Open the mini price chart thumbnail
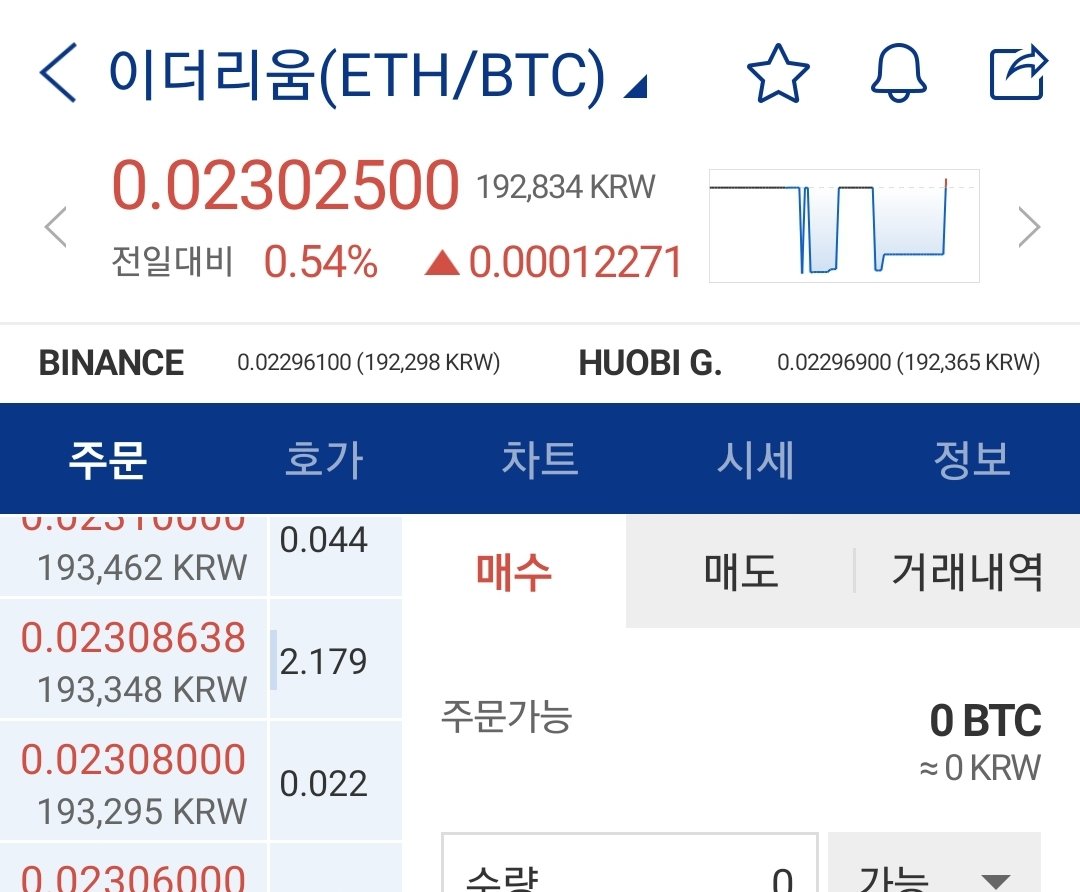The image size is (1080, 892). 844,226
